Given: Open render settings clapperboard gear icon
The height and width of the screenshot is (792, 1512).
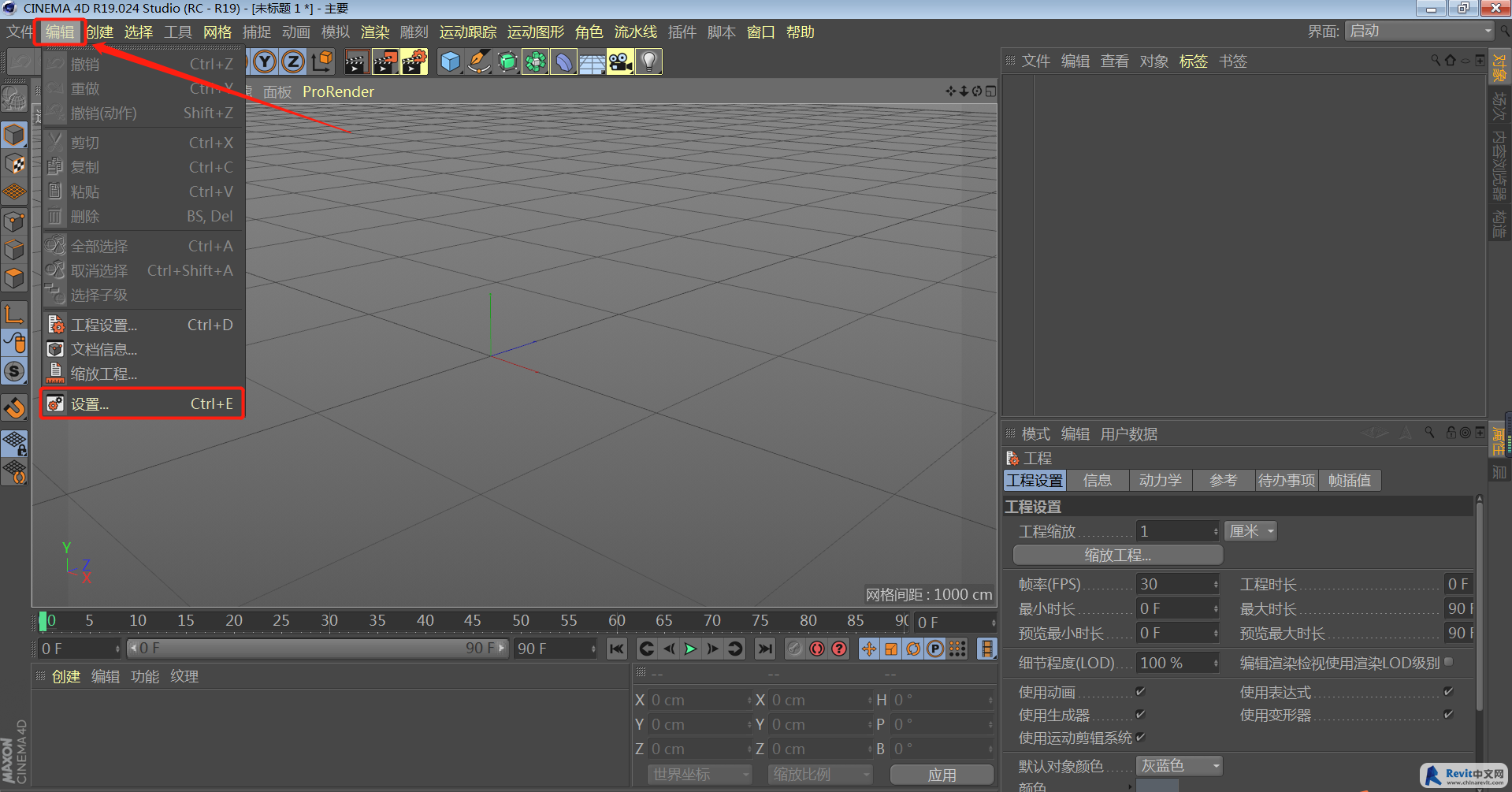Looking at the screenshot, I should tap(414, 61).
